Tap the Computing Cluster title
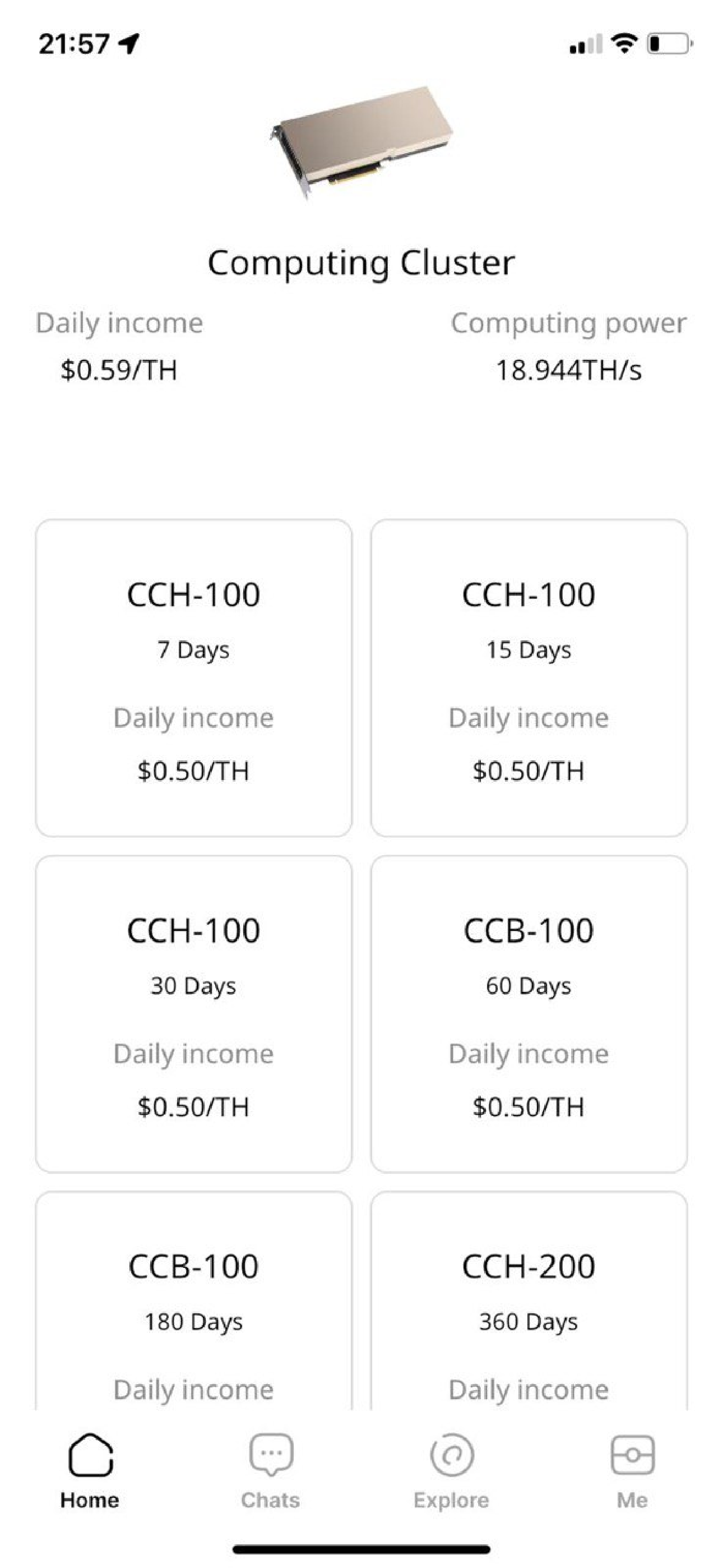This screenshot has width=723, height=1568. coord(361,263)
